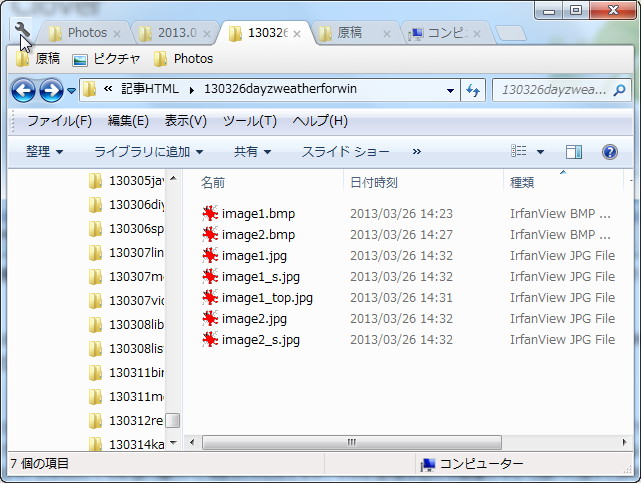Click the image1.jpg file icon
This screenshot has width=641, height=483.
pos(210,256)
